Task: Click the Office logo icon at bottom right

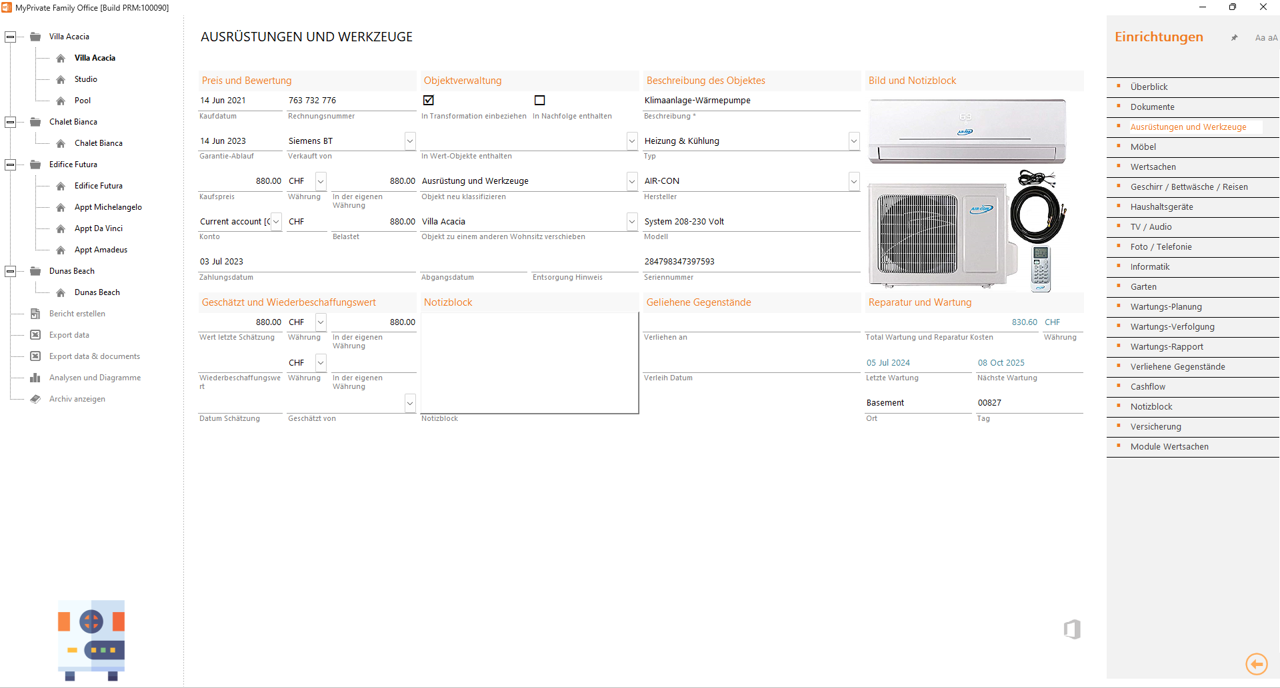Action: 1072,629
